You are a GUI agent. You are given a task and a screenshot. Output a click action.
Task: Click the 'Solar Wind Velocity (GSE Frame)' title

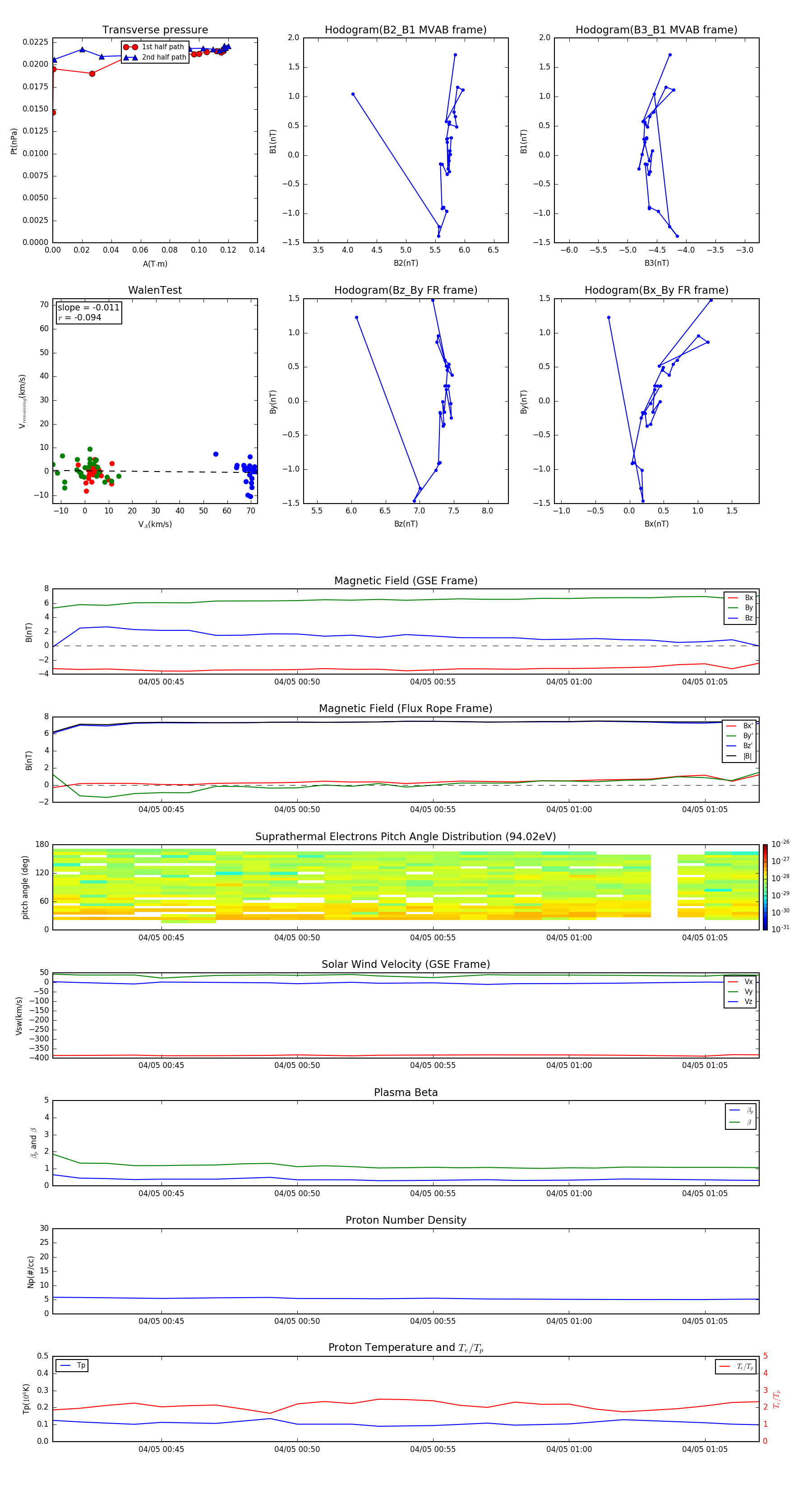[x=406, y=965]
